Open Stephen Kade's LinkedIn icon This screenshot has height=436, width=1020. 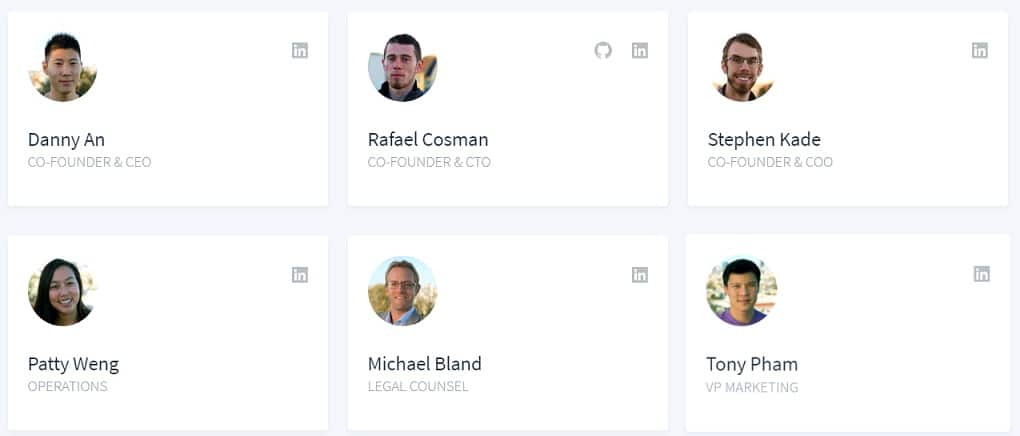click(x=980, y=50)
